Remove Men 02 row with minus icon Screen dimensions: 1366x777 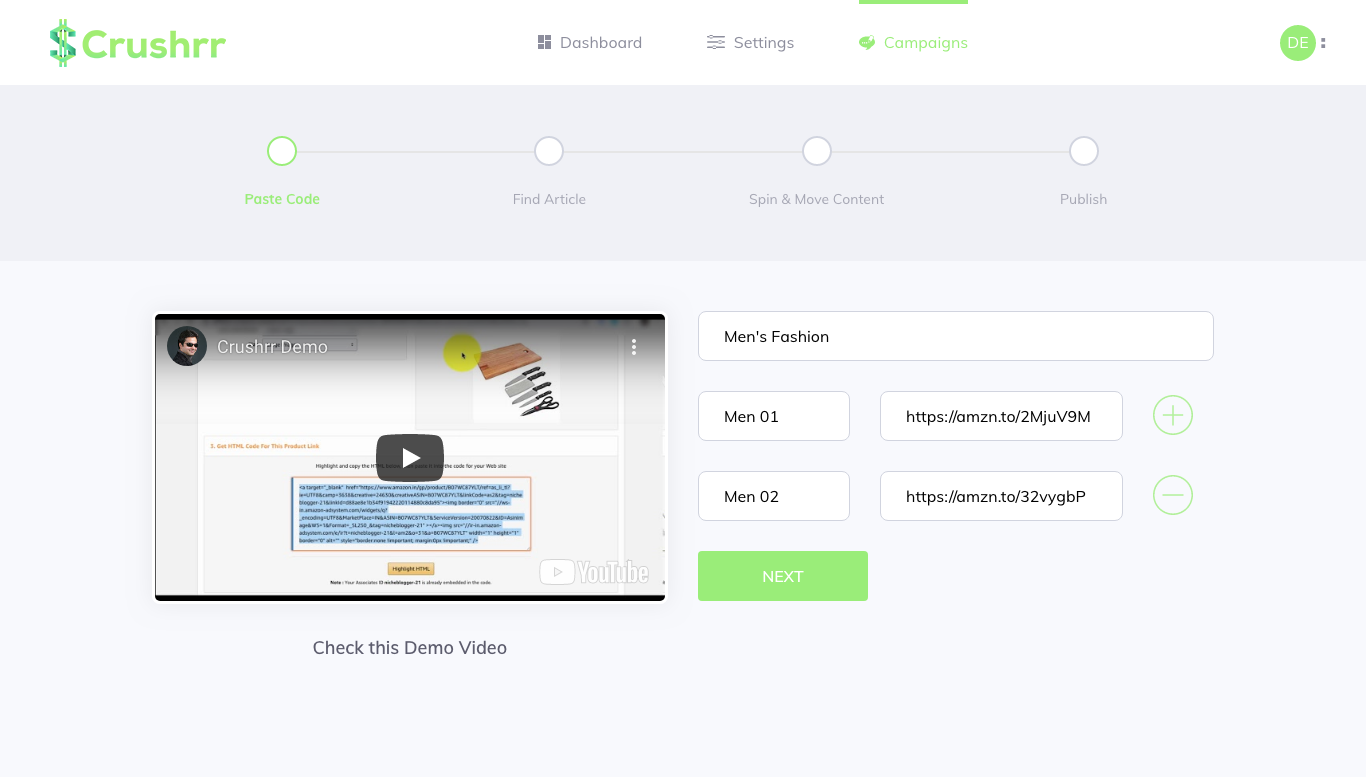point(1173,495)
